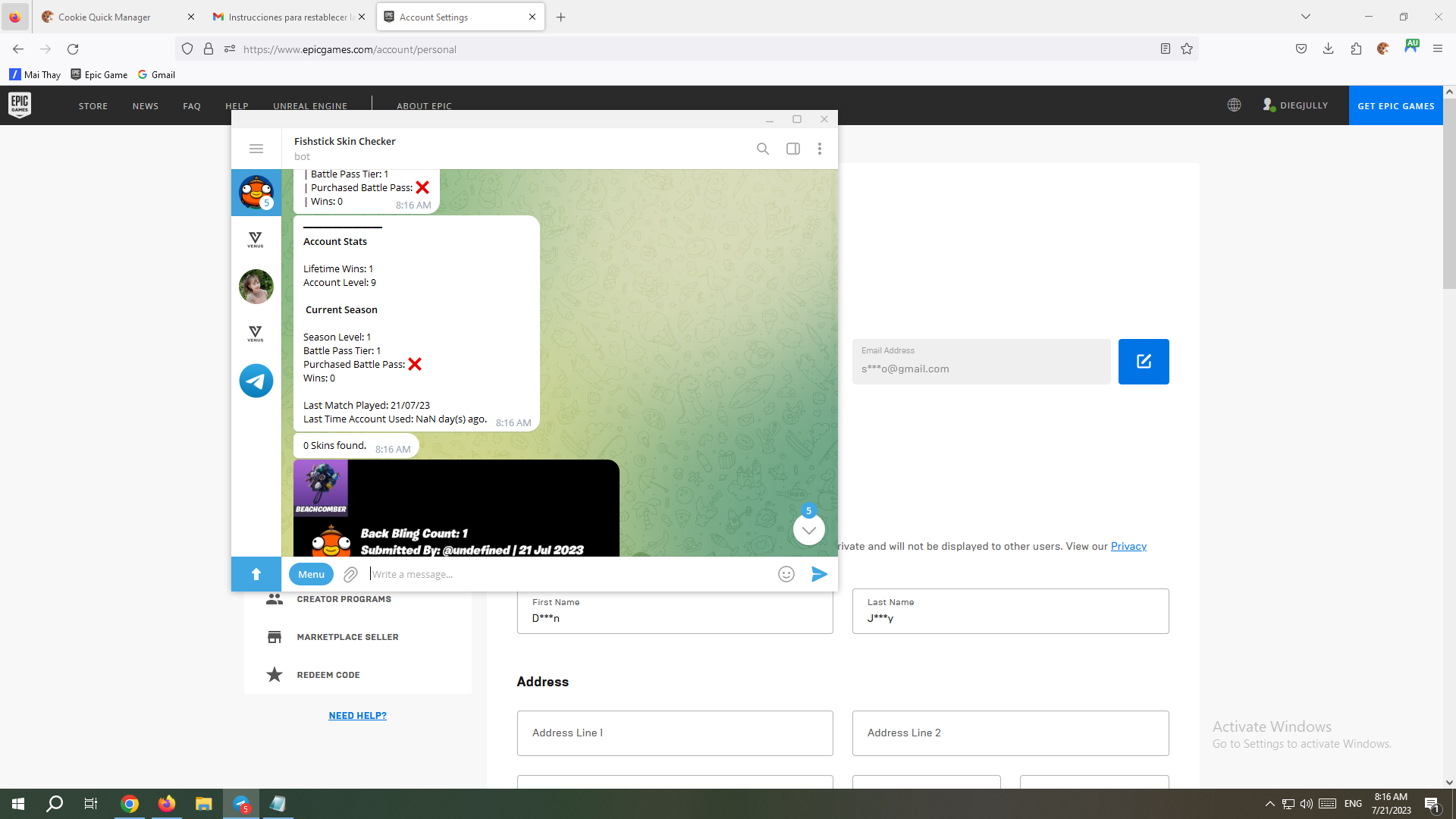Toggle Telegram right side panel icon
The height and width of the screenshot is (819, 1456).
click(793, 149)
